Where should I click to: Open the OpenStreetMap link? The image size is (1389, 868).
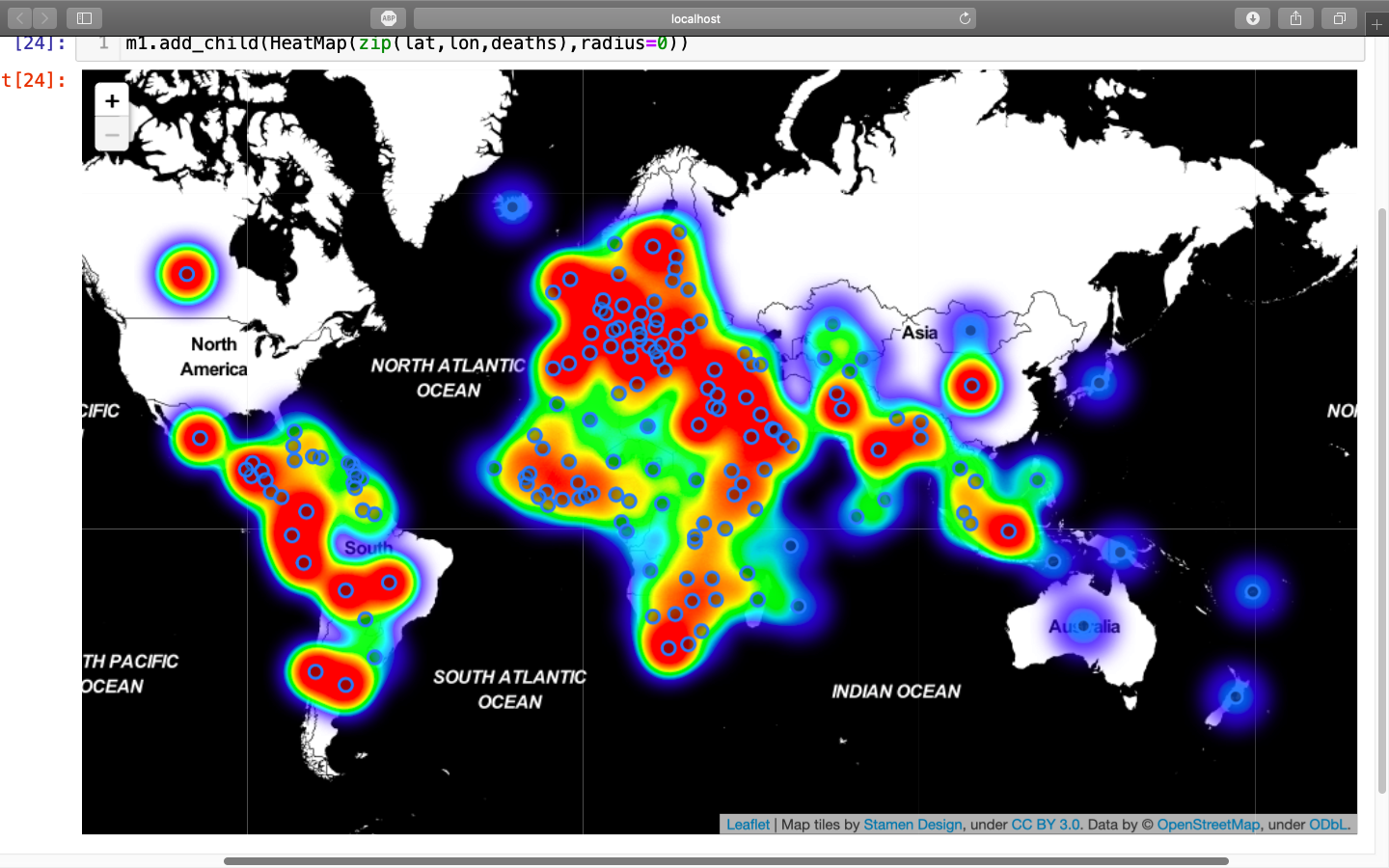point(1209,825)
